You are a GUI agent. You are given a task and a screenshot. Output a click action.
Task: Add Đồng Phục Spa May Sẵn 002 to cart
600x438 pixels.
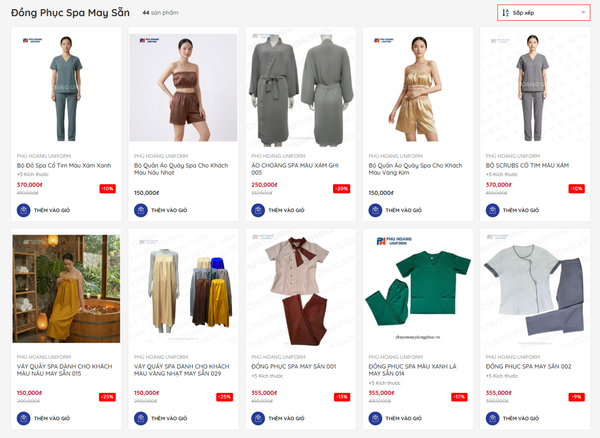pyautogui.click(x=492, y=418)
